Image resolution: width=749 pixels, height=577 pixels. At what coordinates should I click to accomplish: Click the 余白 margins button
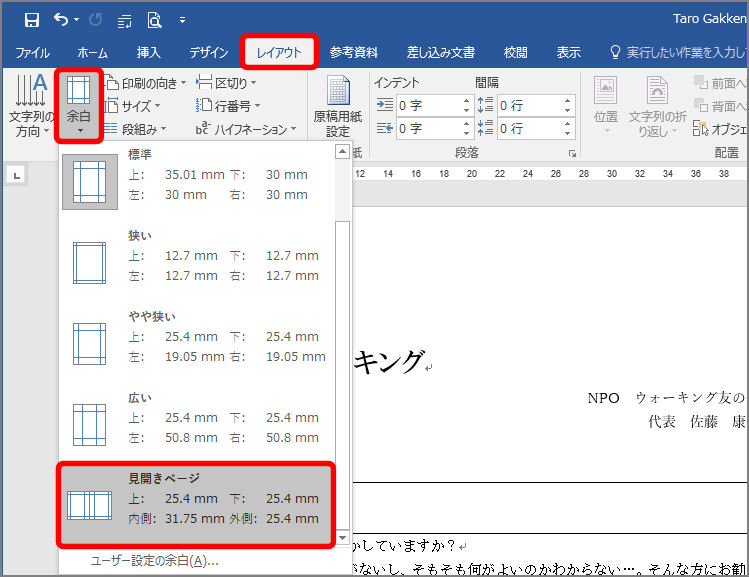(x=78, y=106)
